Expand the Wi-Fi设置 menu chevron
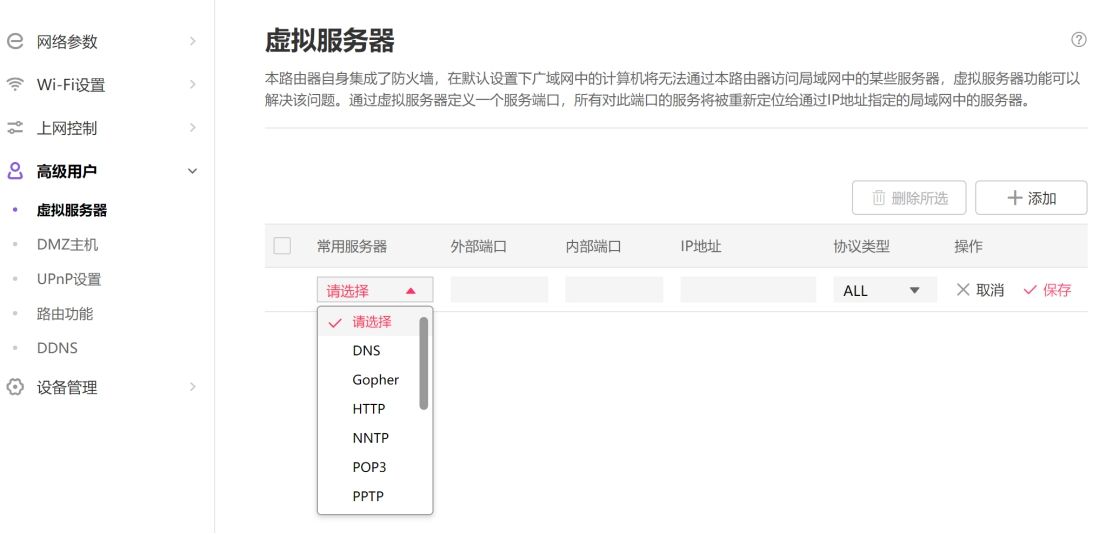The image size is (1106, 534). 193,85
